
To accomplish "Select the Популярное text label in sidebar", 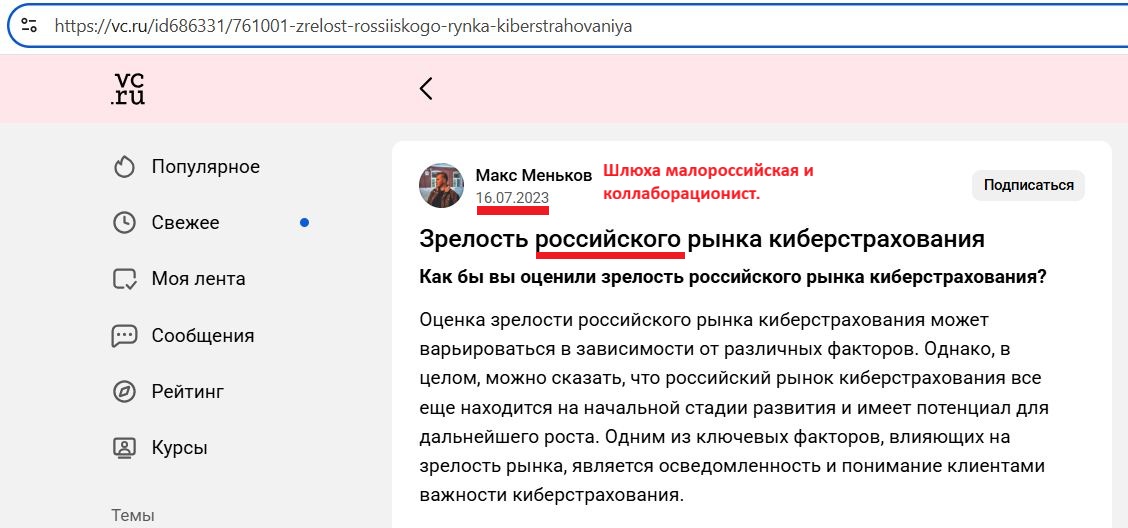I will (x=205, y=167).
